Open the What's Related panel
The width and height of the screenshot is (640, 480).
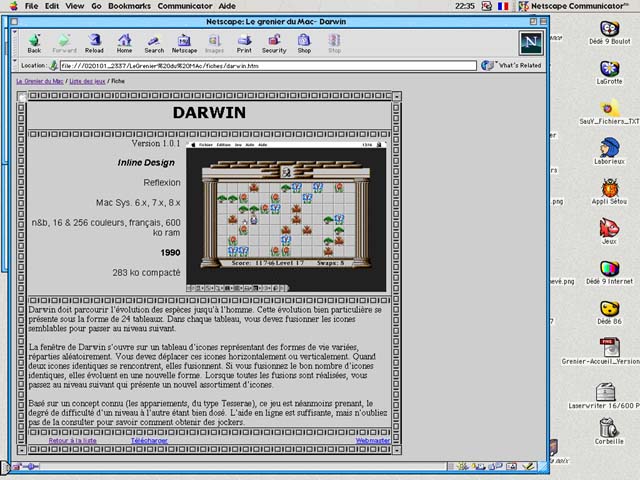(x=511, y=65)
